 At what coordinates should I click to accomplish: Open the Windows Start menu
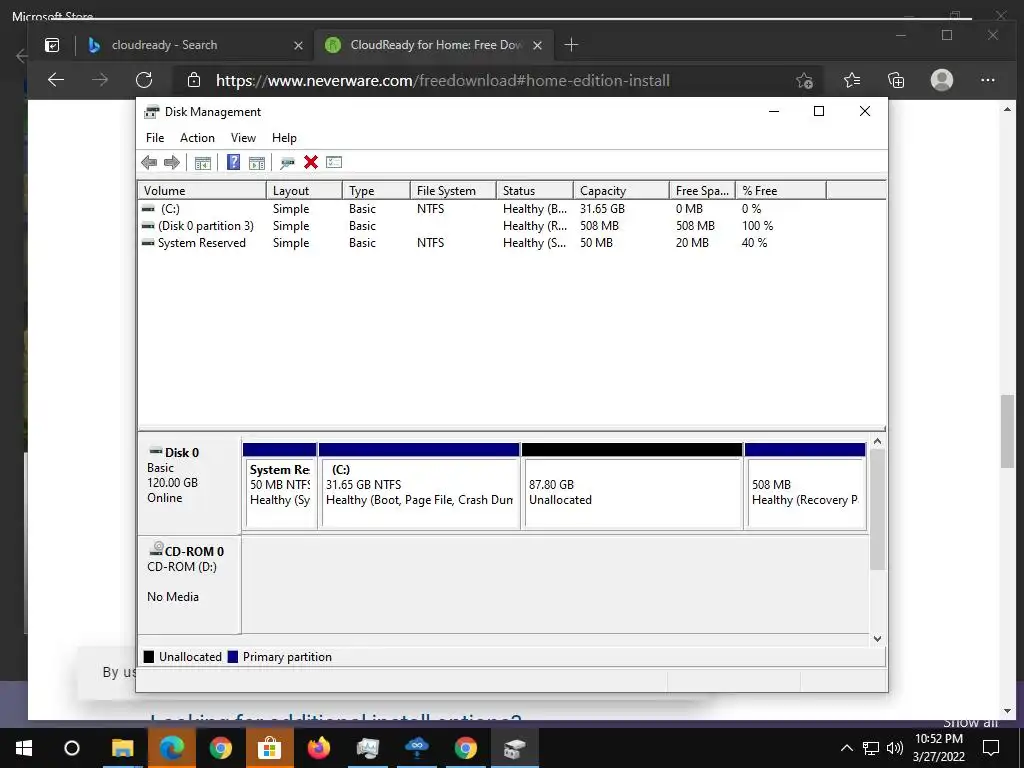click(x=24, y=748)
